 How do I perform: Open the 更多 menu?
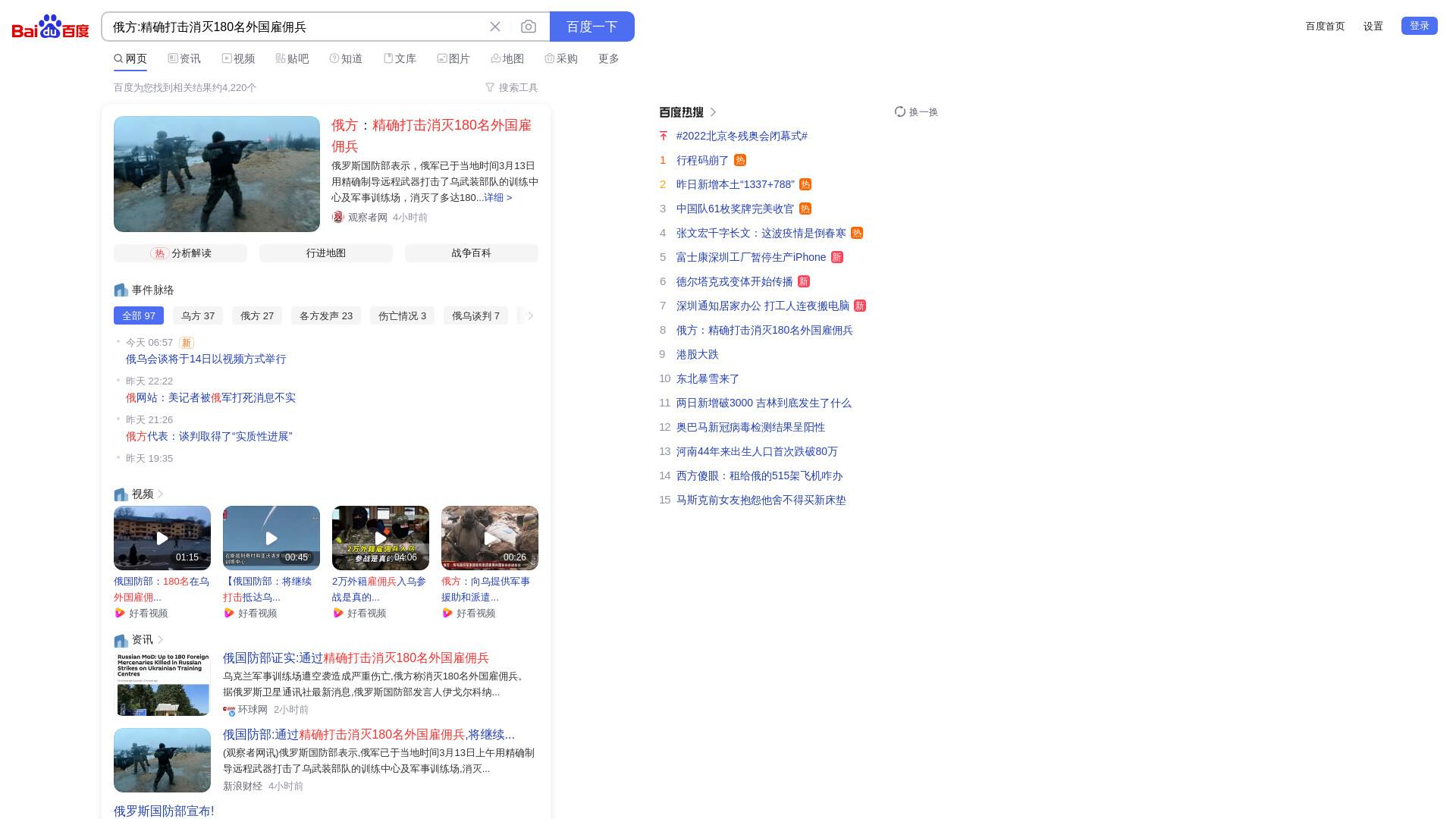(609, 58)
